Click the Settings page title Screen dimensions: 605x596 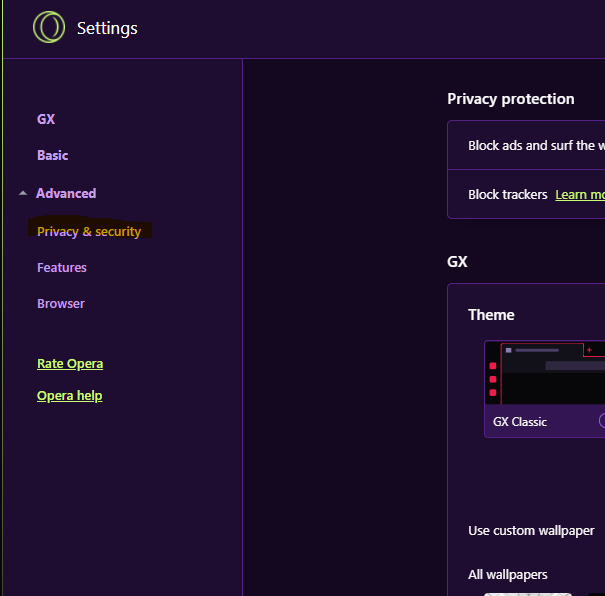pyautogui.click(x=107, y=28)
